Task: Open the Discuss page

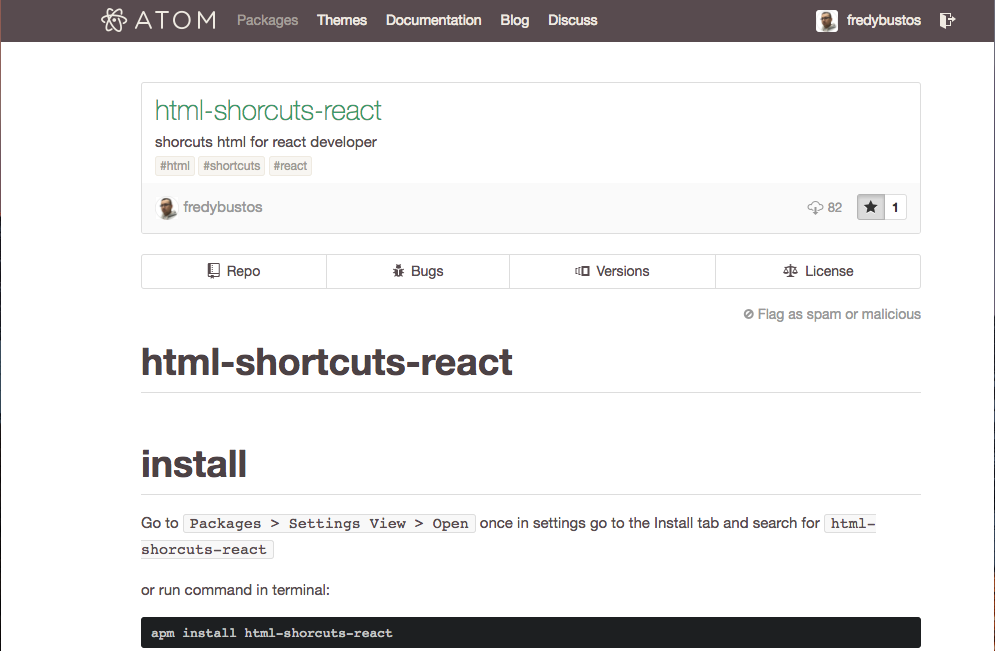Action: (x=572, y=20)
